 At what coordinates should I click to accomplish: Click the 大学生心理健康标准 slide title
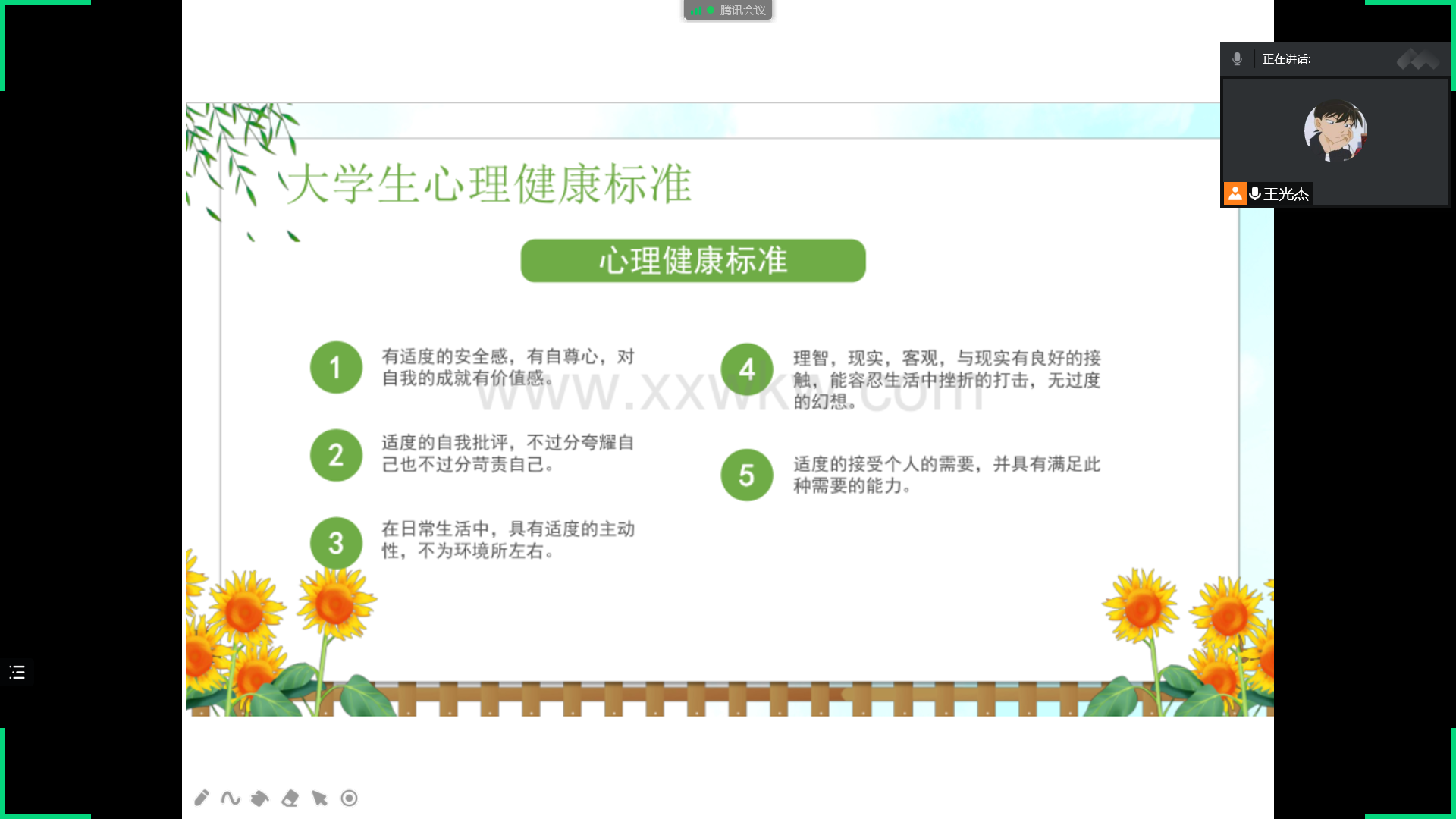click(x=489, y=184)
